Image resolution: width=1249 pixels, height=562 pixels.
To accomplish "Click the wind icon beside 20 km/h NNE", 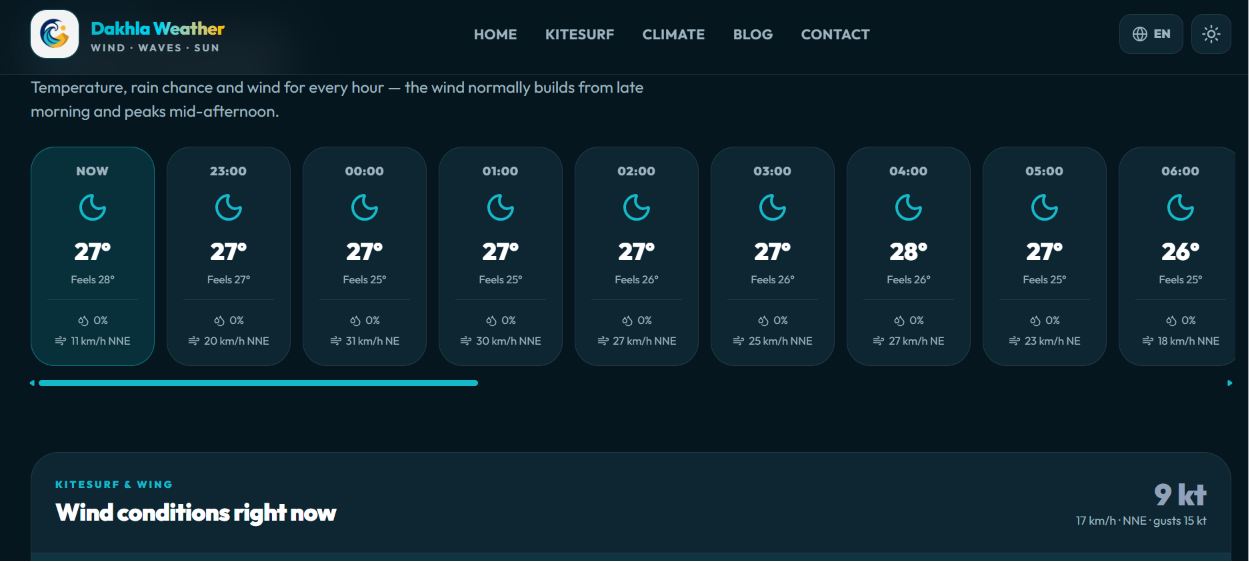I will point(194,341).
